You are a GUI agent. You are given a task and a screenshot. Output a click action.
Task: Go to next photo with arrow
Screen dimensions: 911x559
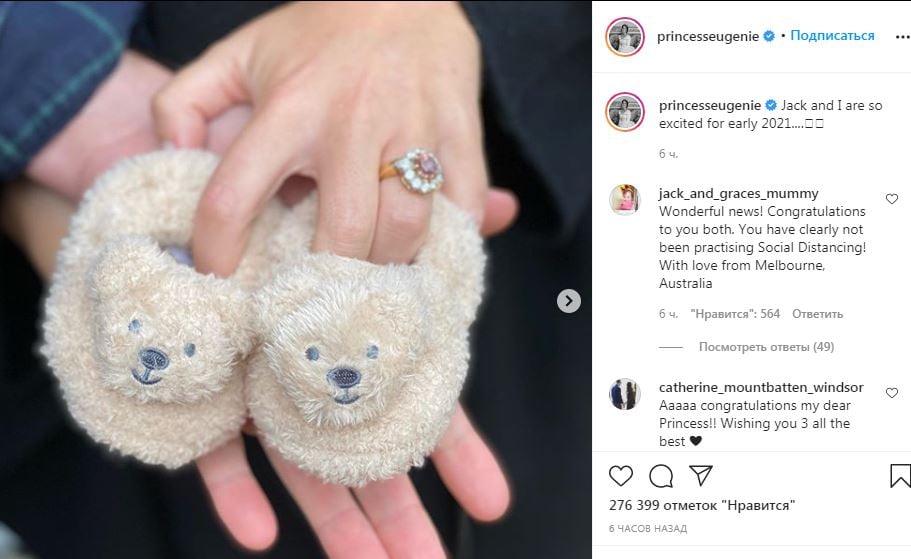coord(569,301)
